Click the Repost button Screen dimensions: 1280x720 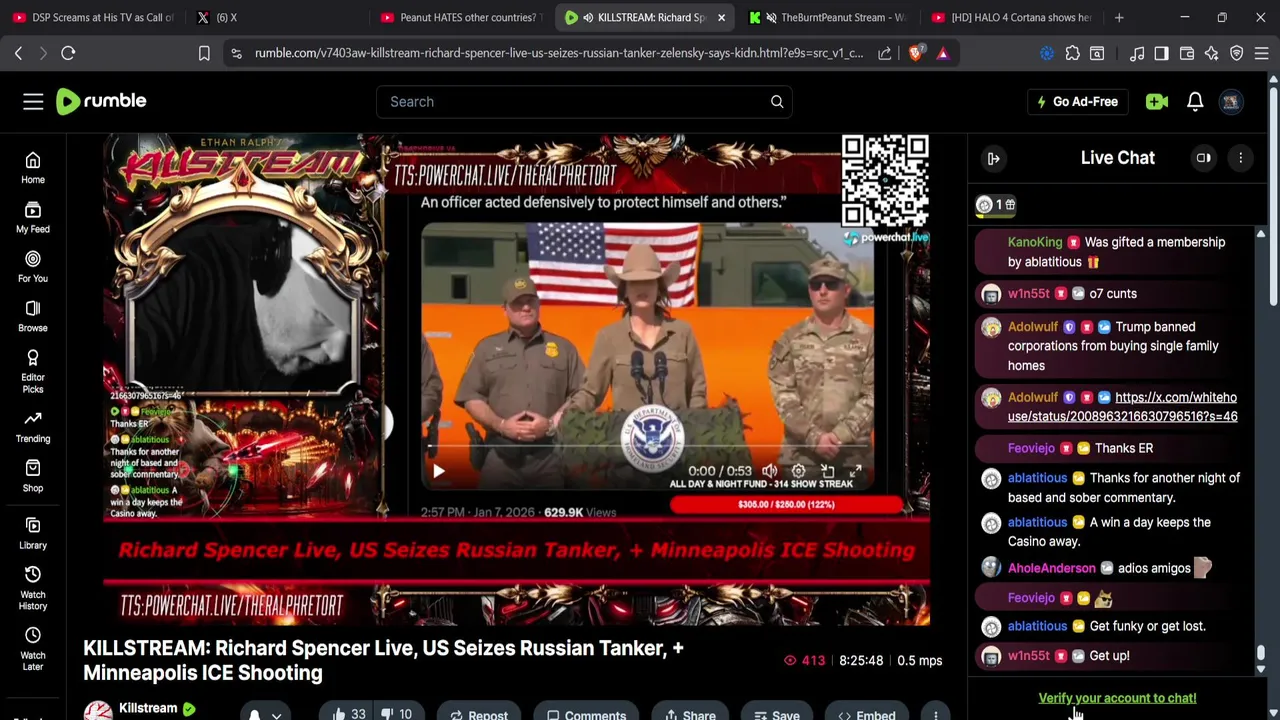coord(479,714)
